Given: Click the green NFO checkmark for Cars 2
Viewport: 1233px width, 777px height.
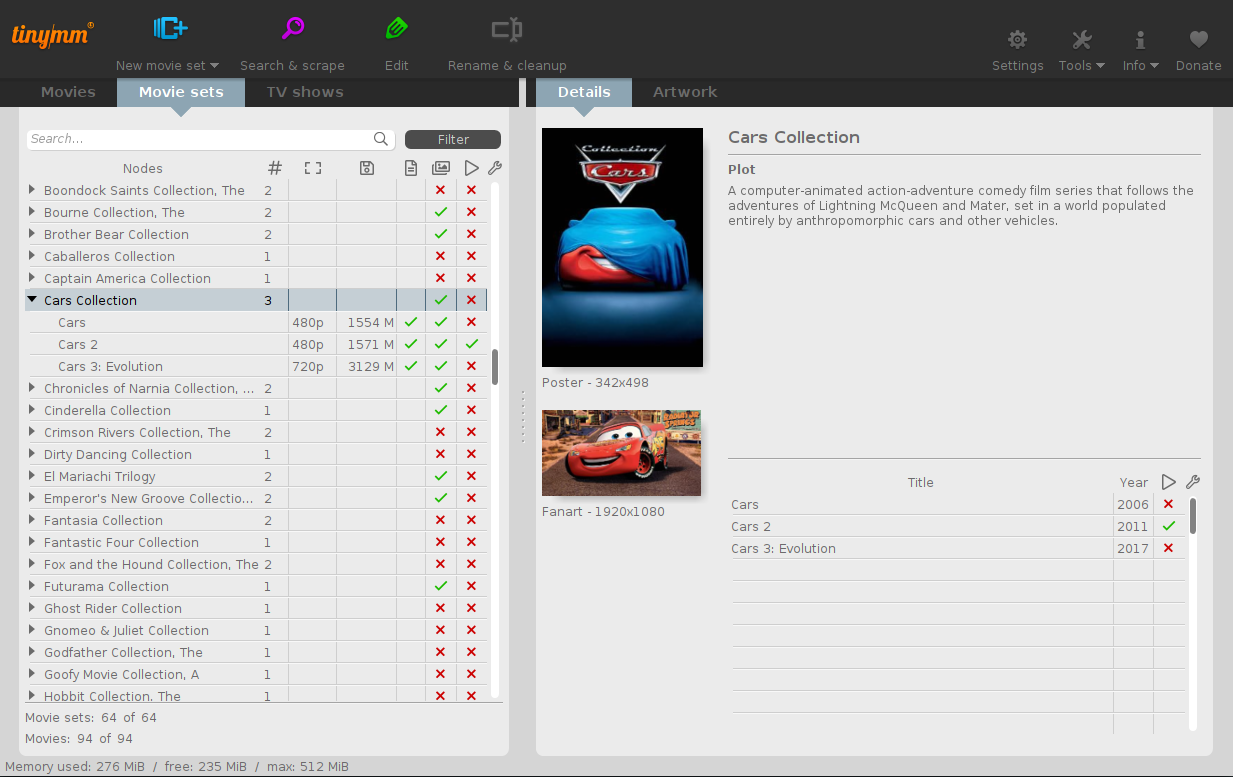Looking at the screenshot, I should coord(410,344).
